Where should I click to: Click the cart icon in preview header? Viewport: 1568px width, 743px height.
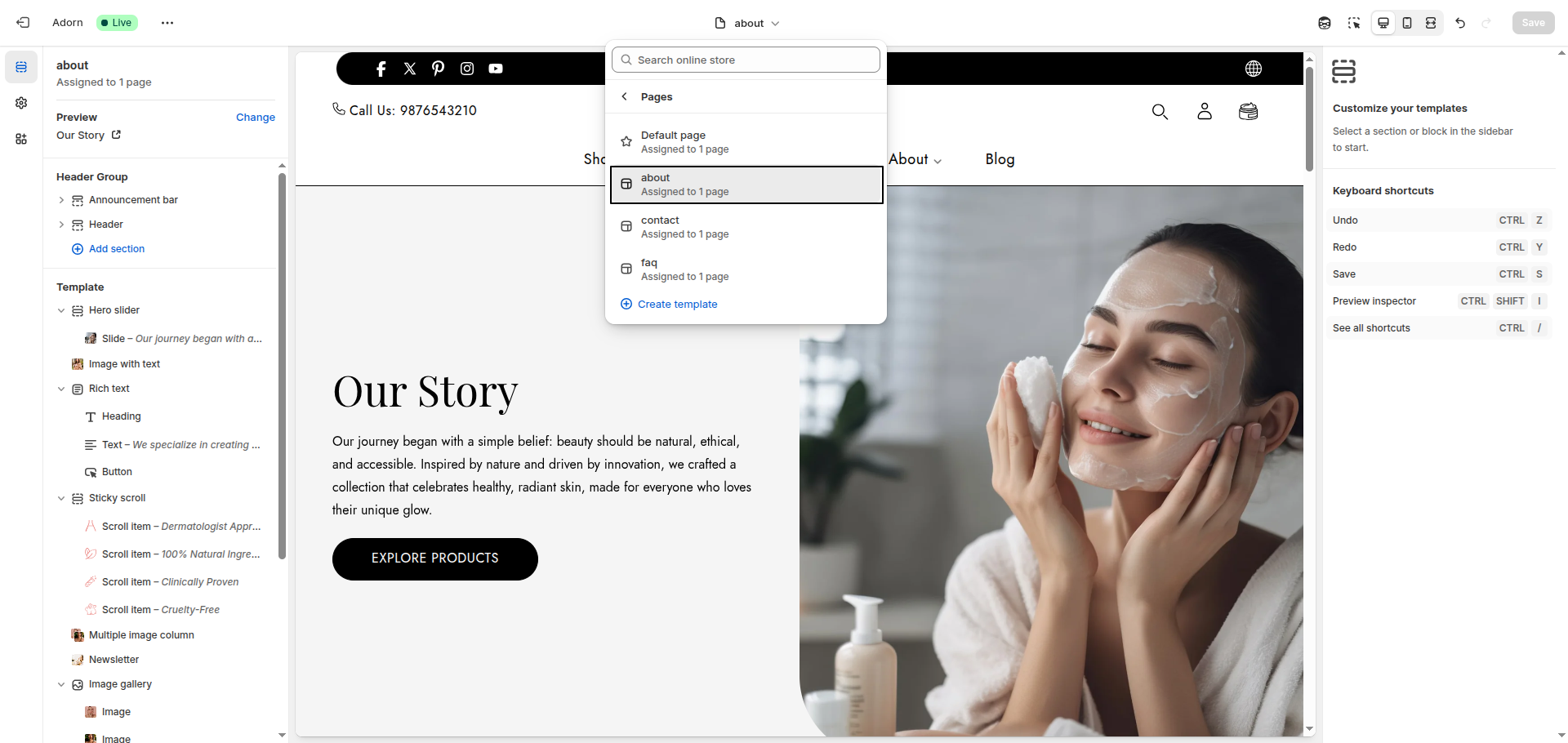pyautogui.click(x=1249, y=112)
